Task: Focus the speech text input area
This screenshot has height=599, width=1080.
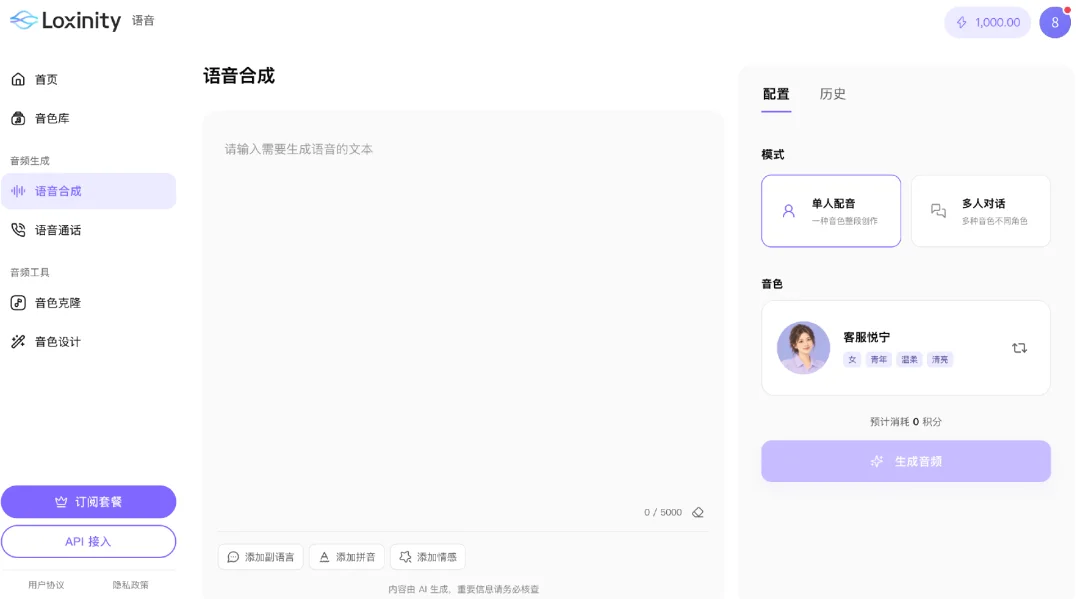Action: click(x=463, y=320)
